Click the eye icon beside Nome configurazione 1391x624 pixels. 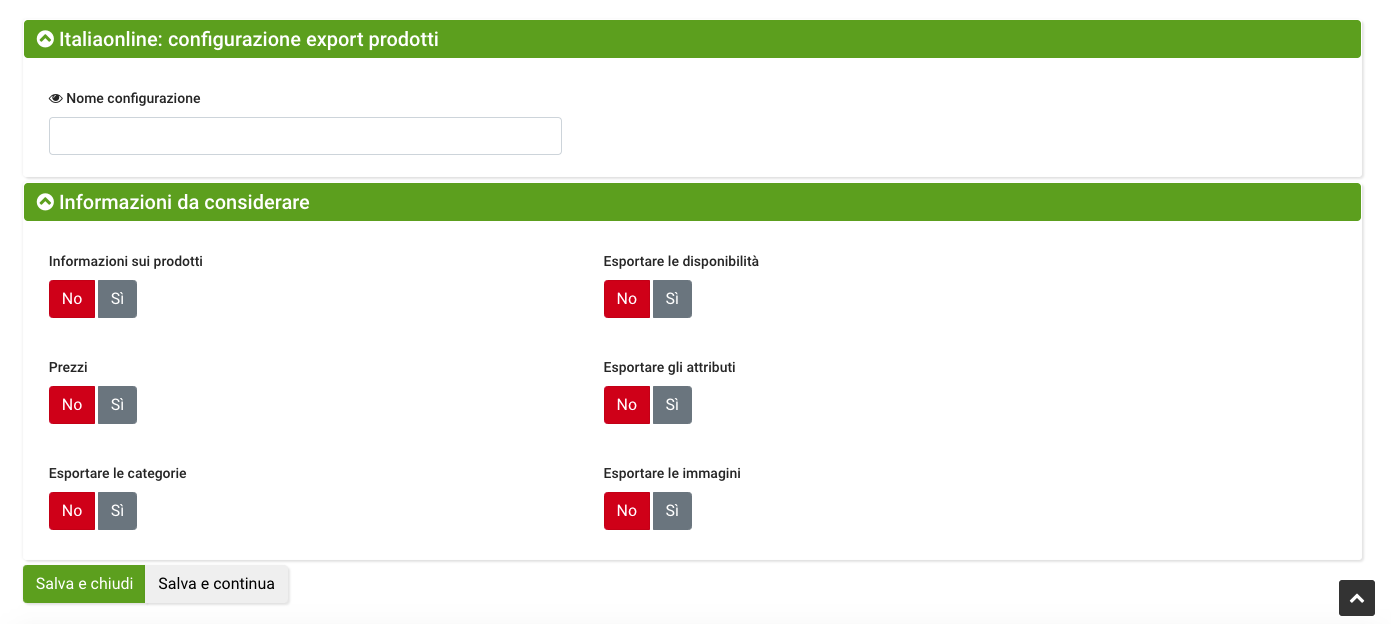pos(56,99)
